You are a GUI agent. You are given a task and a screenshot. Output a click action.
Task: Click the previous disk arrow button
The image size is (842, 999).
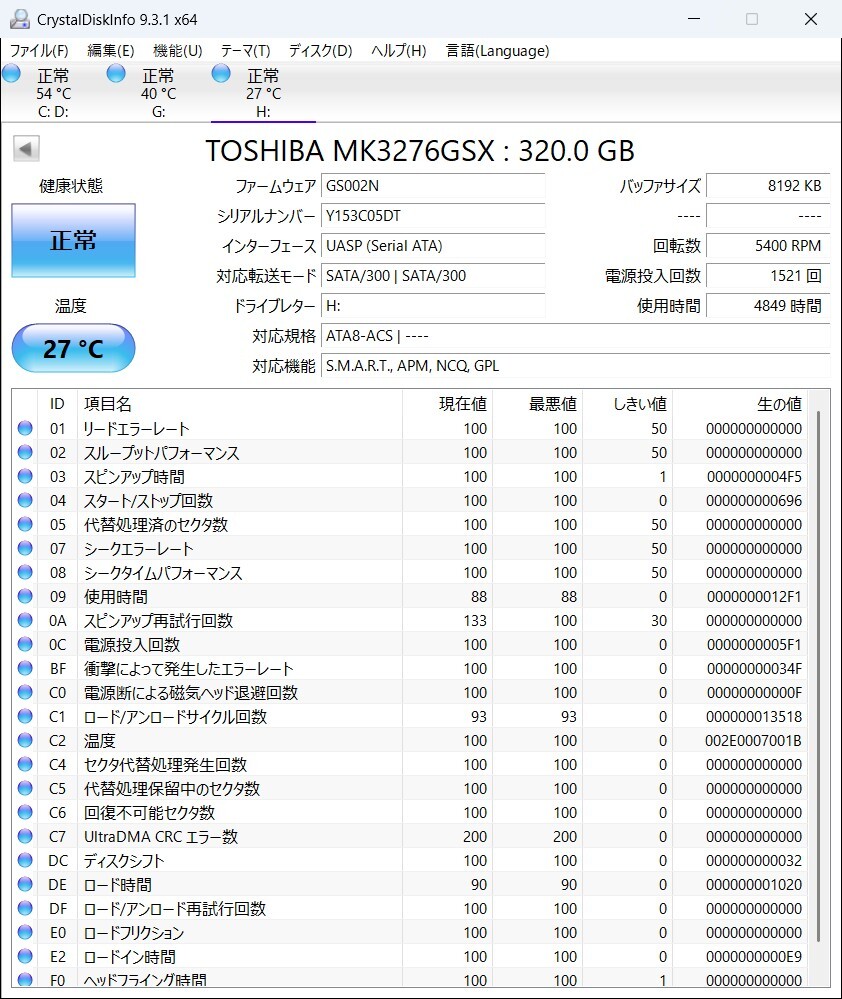(26, 149)
